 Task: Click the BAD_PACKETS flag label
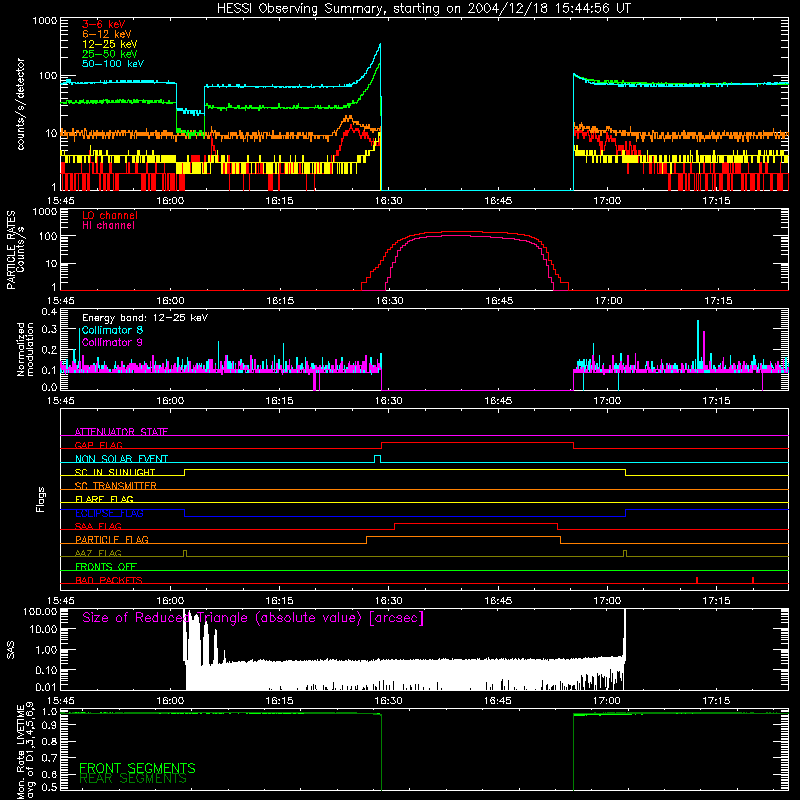coord(109,580)
